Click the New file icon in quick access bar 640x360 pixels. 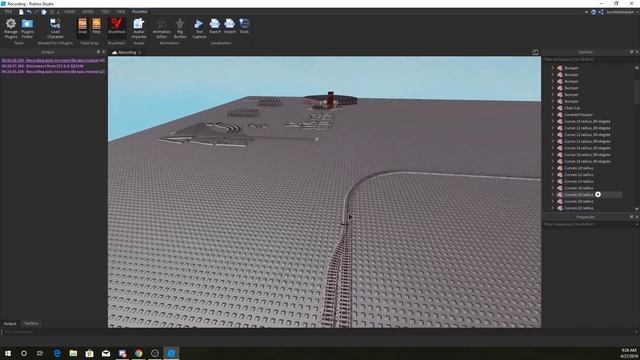tap(21, 12)
